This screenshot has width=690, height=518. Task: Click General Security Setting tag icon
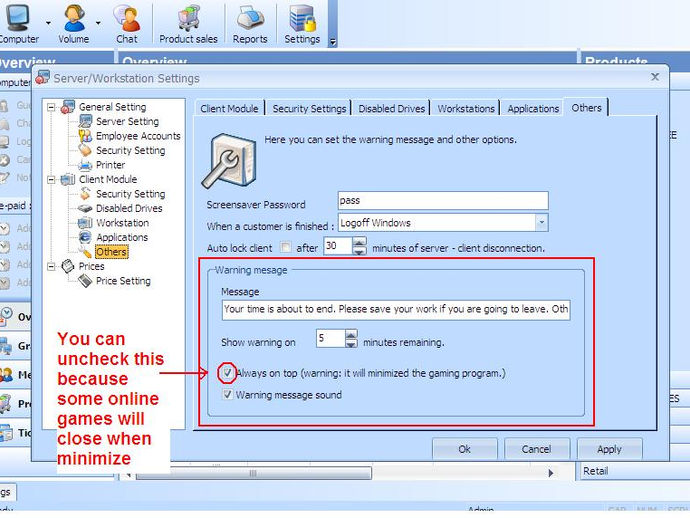click(85, 150)
